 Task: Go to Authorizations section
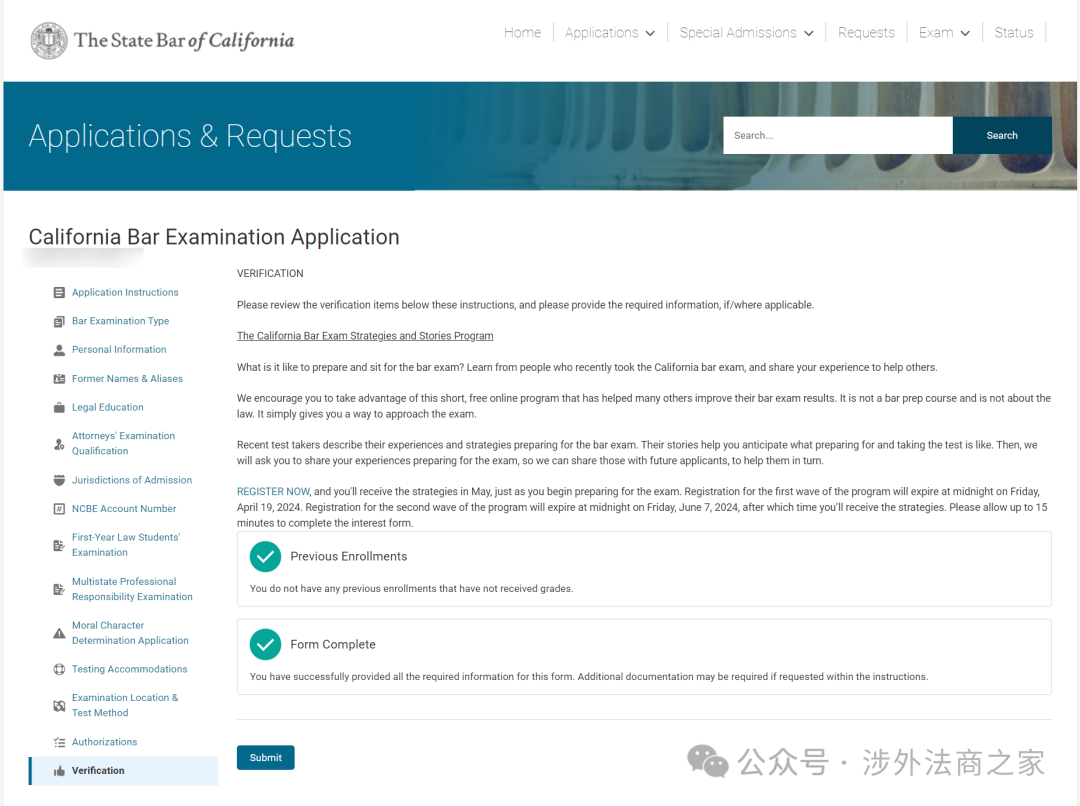105,742
